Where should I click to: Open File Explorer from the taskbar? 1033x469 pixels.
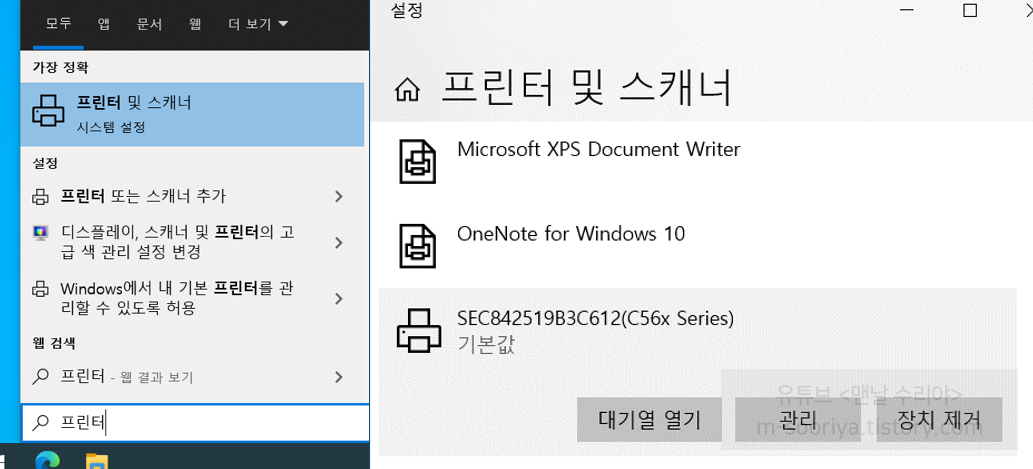pos(98,461)
